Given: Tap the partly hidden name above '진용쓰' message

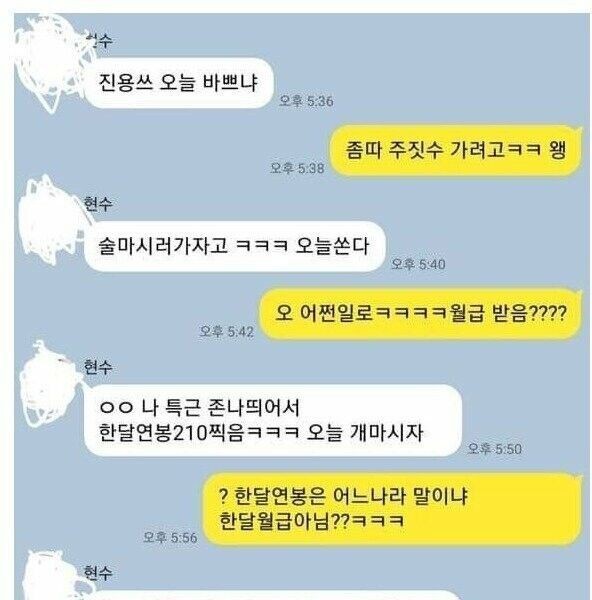Looking at the screenshot, I should (x=99, y=41).
